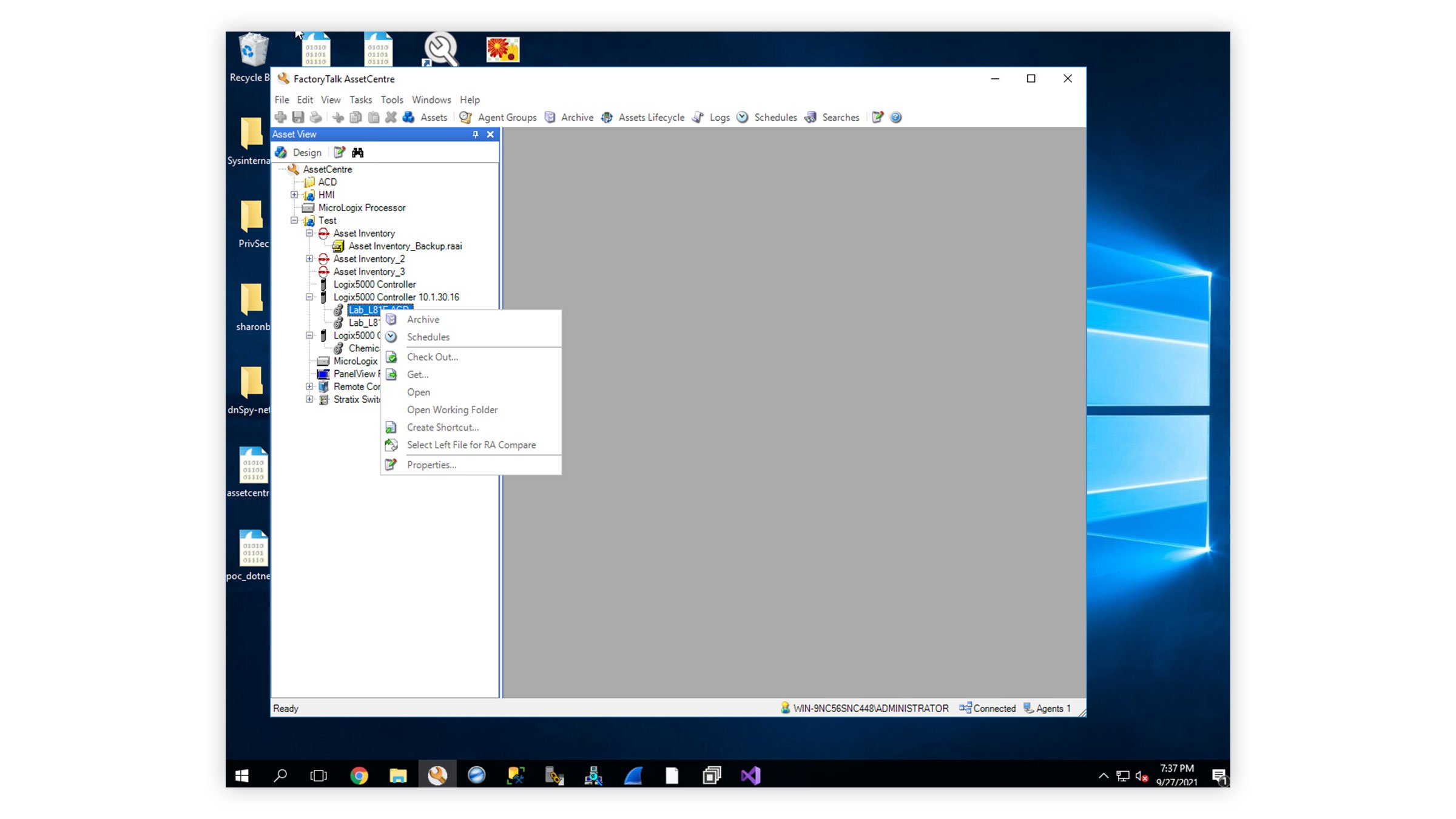
Task: Close the Asset View panel
Action: tap(490, 134)
